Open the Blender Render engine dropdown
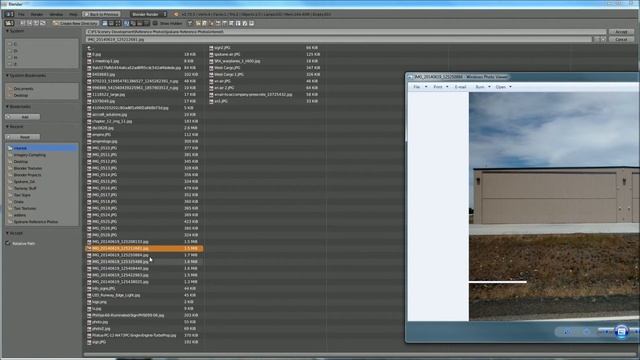Screen dimensions: 640x360 [149, 14]
